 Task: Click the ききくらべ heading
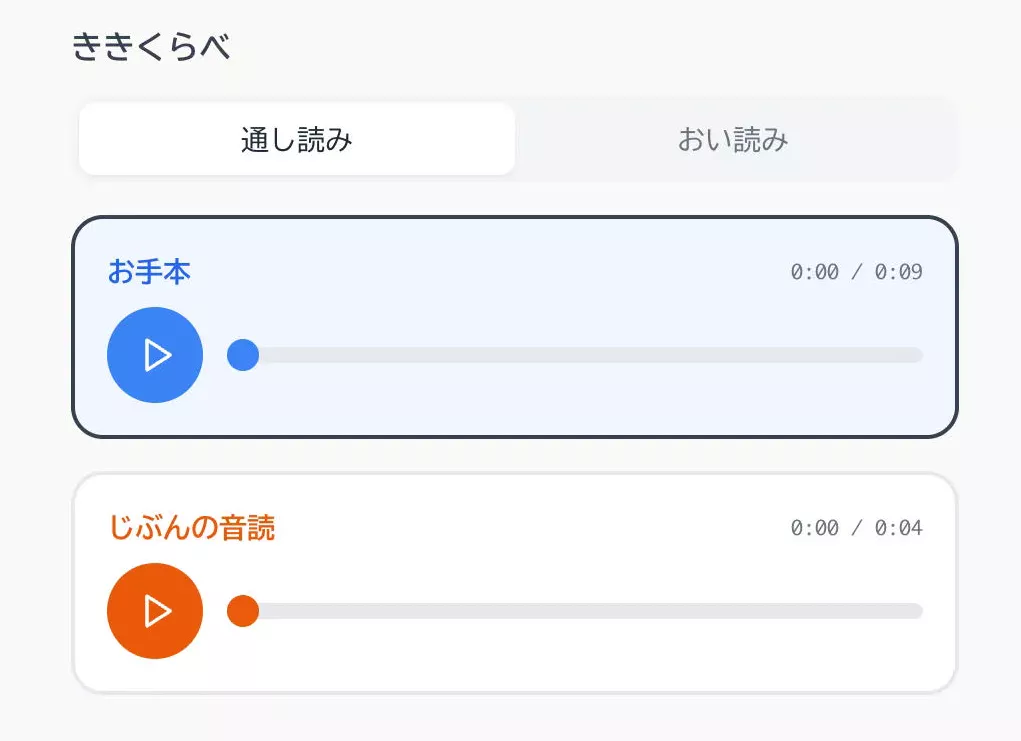coord(152,44)
